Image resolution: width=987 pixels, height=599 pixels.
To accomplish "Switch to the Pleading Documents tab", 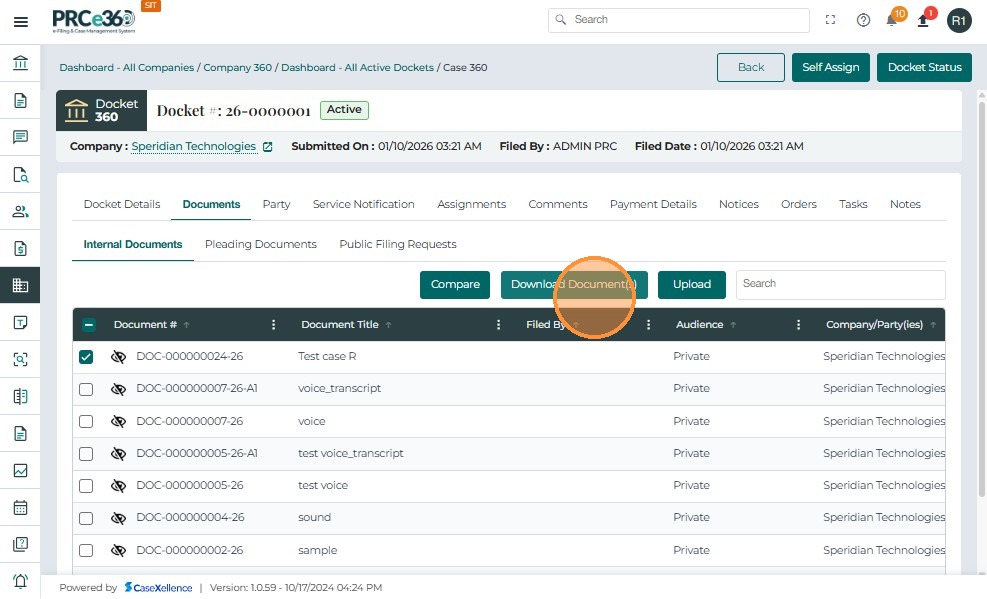I will [x=260, y=244].
